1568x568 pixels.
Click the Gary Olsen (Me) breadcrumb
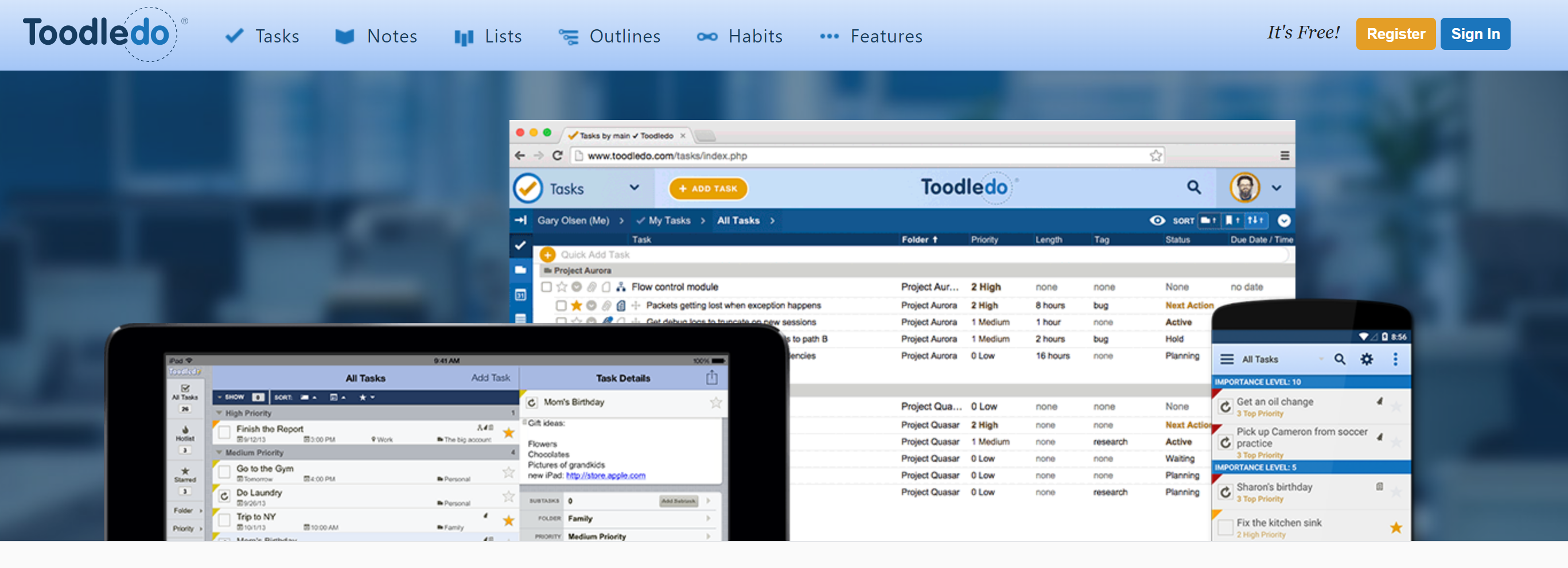click(x=573, y=220)
